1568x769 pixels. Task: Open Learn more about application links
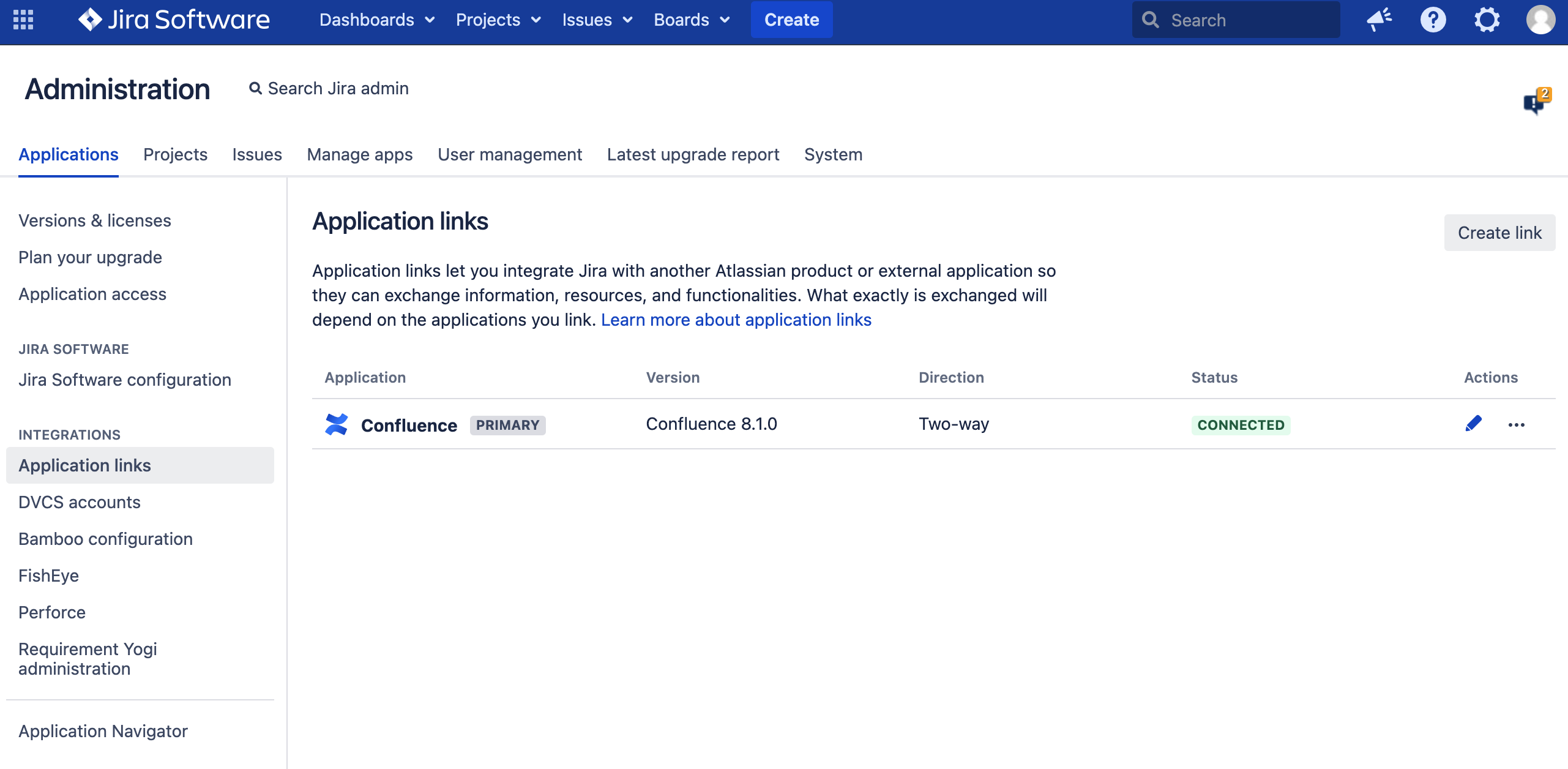point(736,320)
